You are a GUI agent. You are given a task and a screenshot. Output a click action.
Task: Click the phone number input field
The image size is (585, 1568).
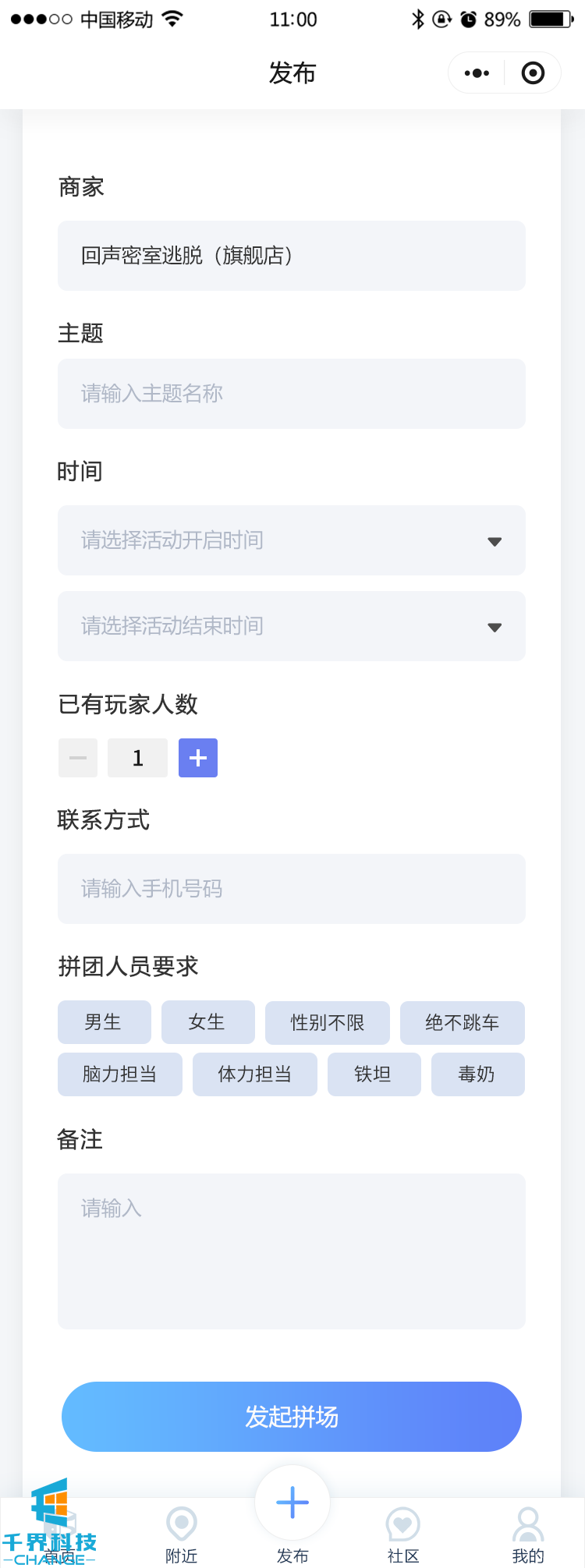[292, 889]
